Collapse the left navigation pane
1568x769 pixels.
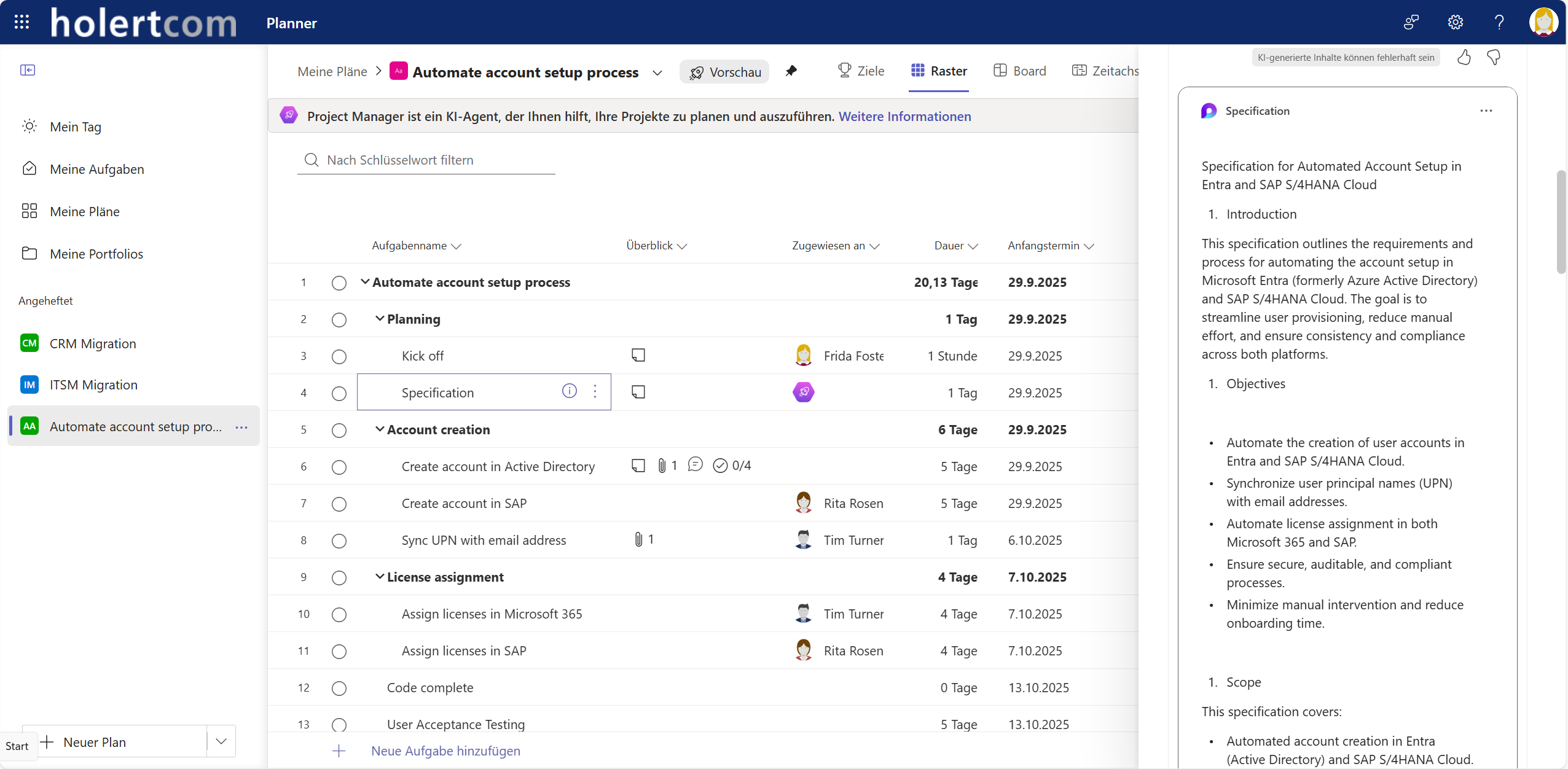28,70
